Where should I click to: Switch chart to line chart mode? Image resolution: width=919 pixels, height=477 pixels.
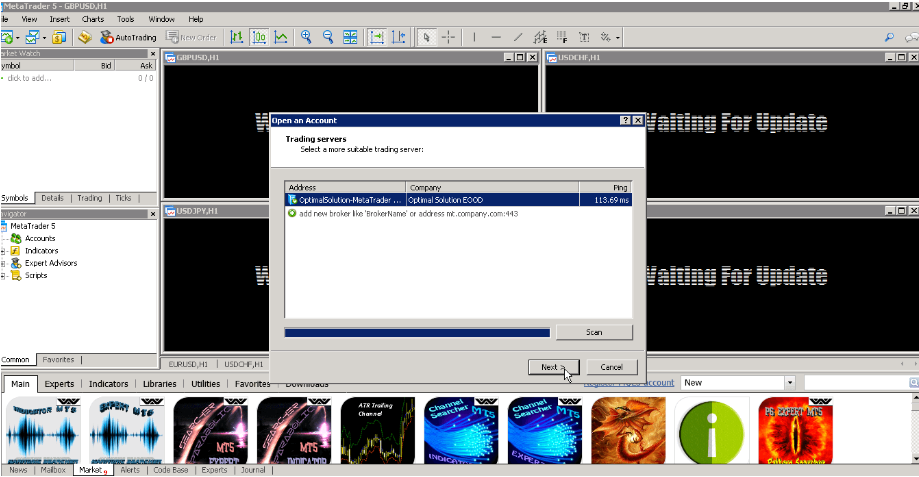pos(281,37)
